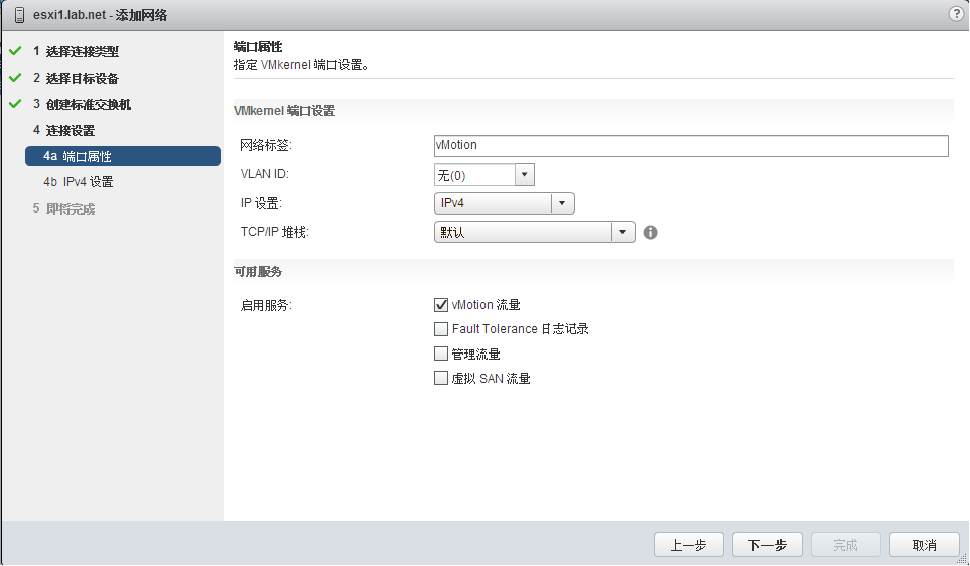
Task: Click the green checkmark beside step 1
Action: point(15,51)
